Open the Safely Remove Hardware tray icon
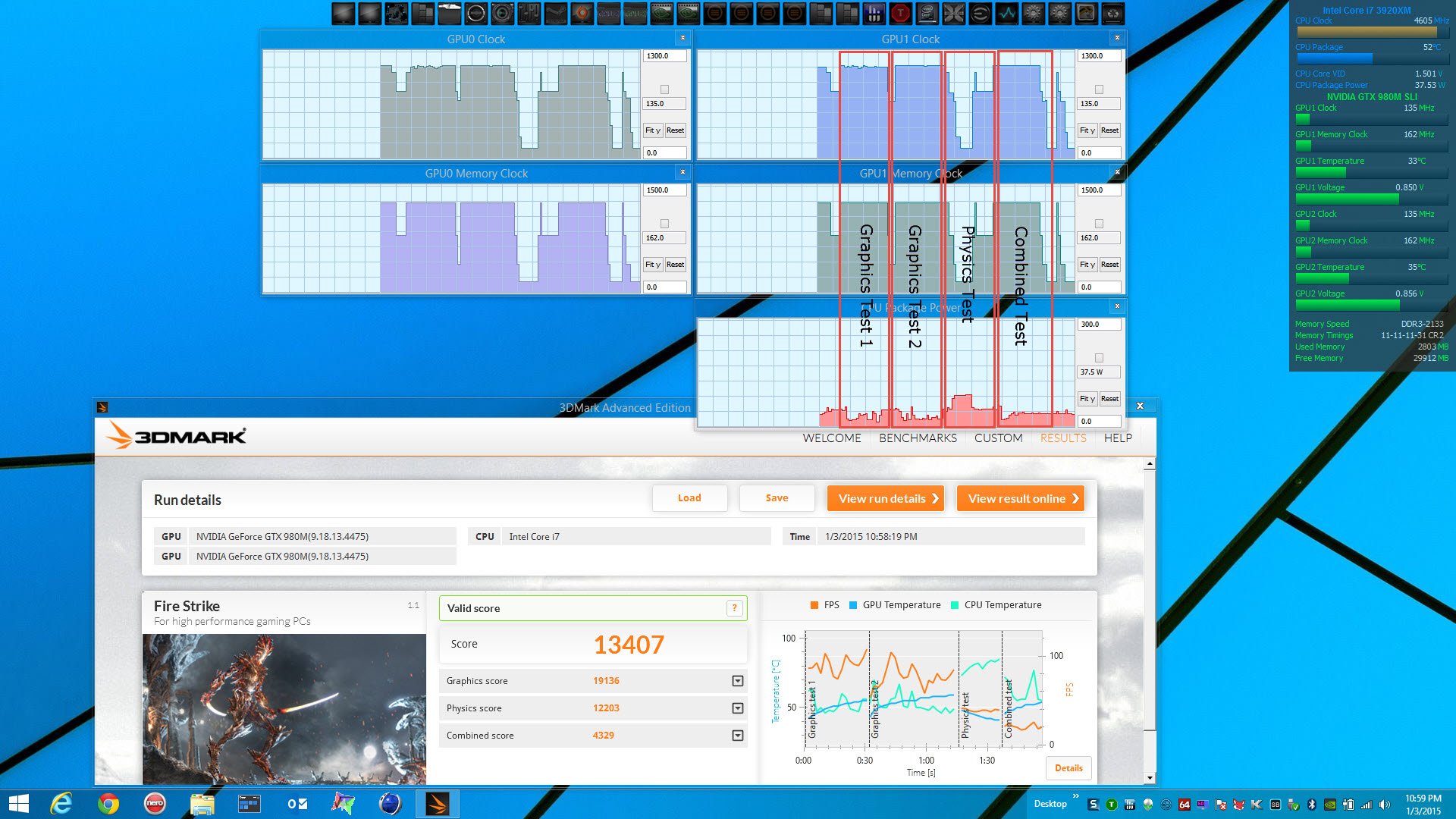The height and width of the screenshot is (819, 1456). pyautogui.click(x=1294, y=805)
